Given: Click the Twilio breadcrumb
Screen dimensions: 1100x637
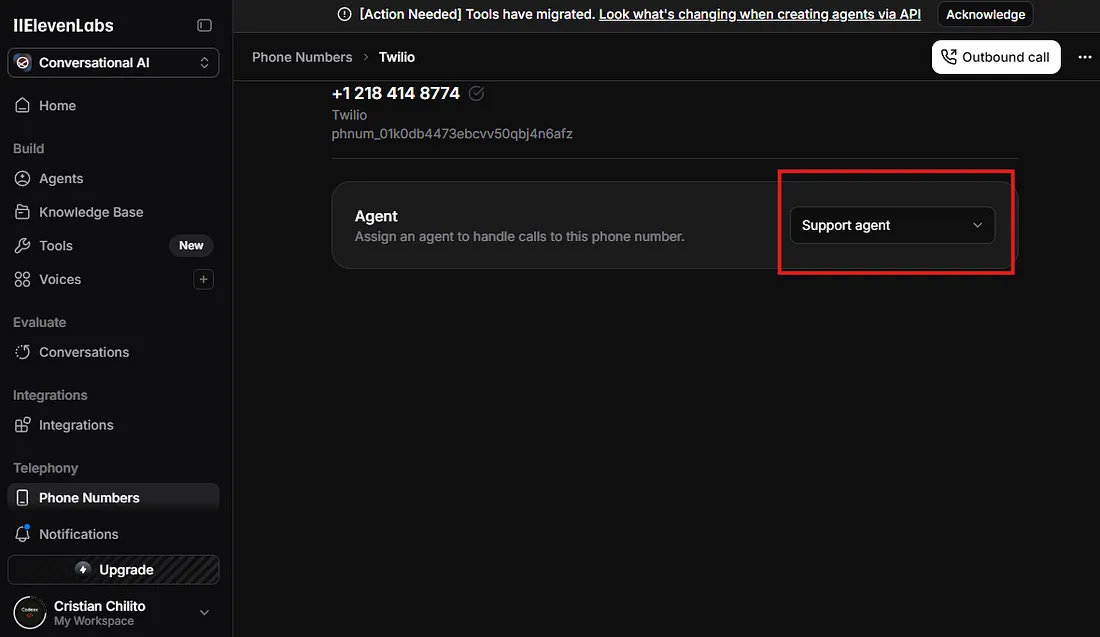Looking at the screenshot, I should coord(396,57).
